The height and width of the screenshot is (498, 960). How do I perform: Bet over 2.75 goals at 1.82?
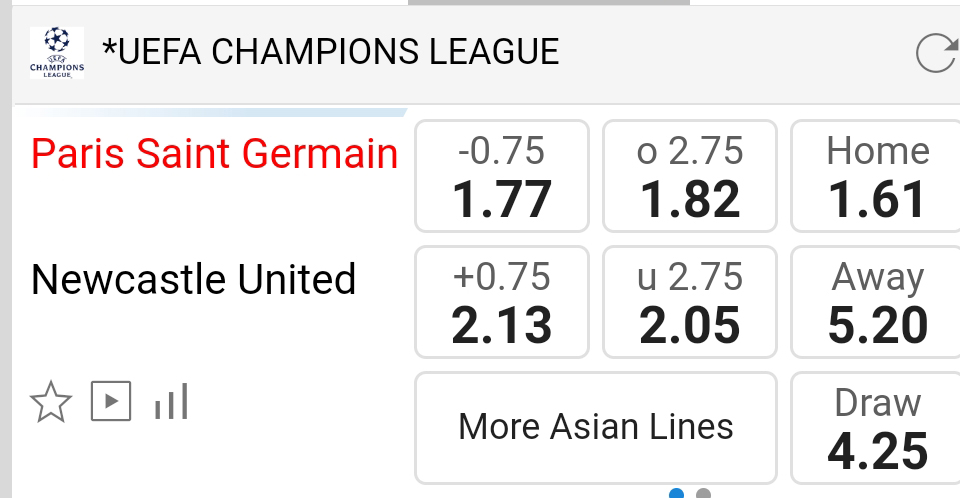point(690,176)
